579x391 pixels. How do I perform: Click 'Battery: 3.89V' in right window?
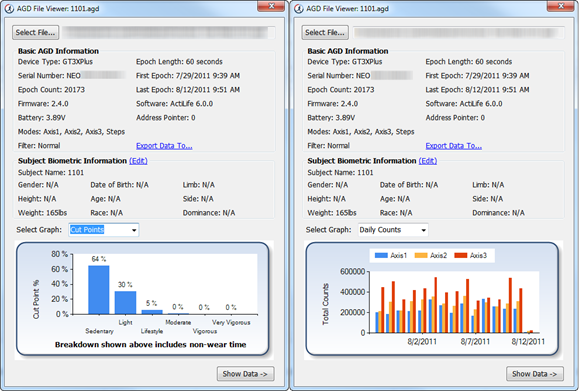331,118
